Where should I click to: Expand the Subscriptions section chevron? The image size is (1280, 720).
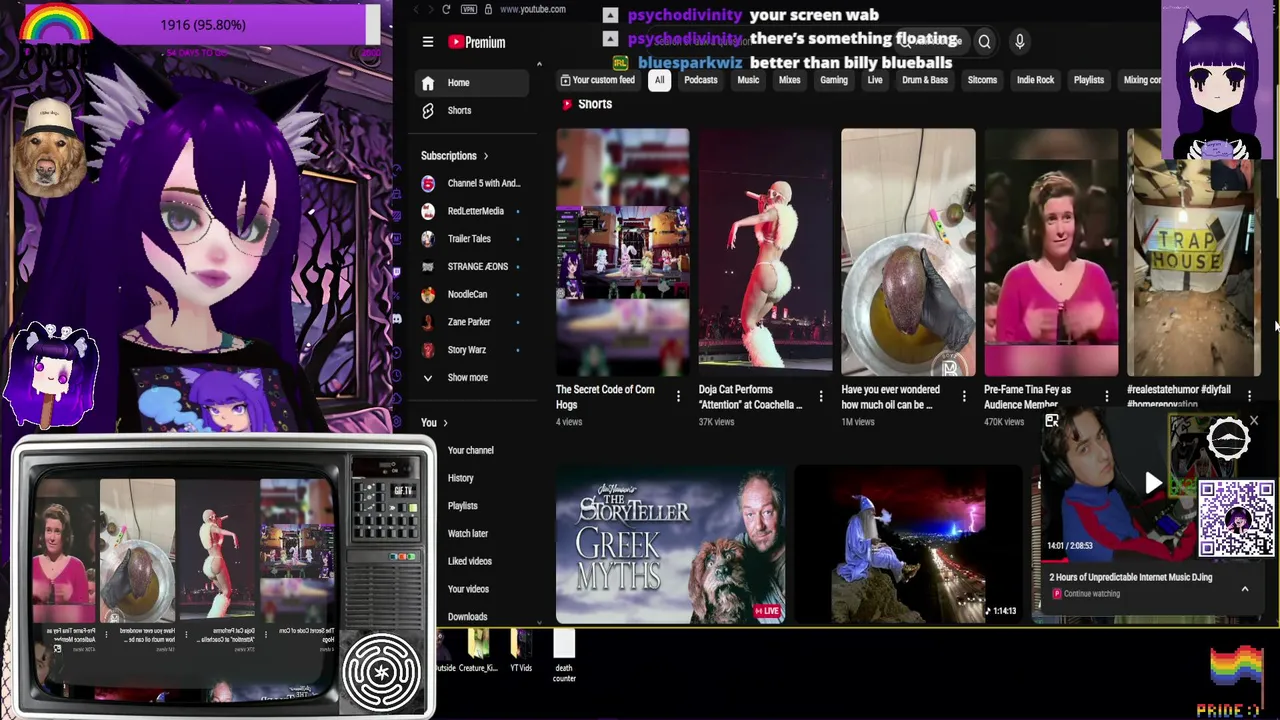coord(486,156)
